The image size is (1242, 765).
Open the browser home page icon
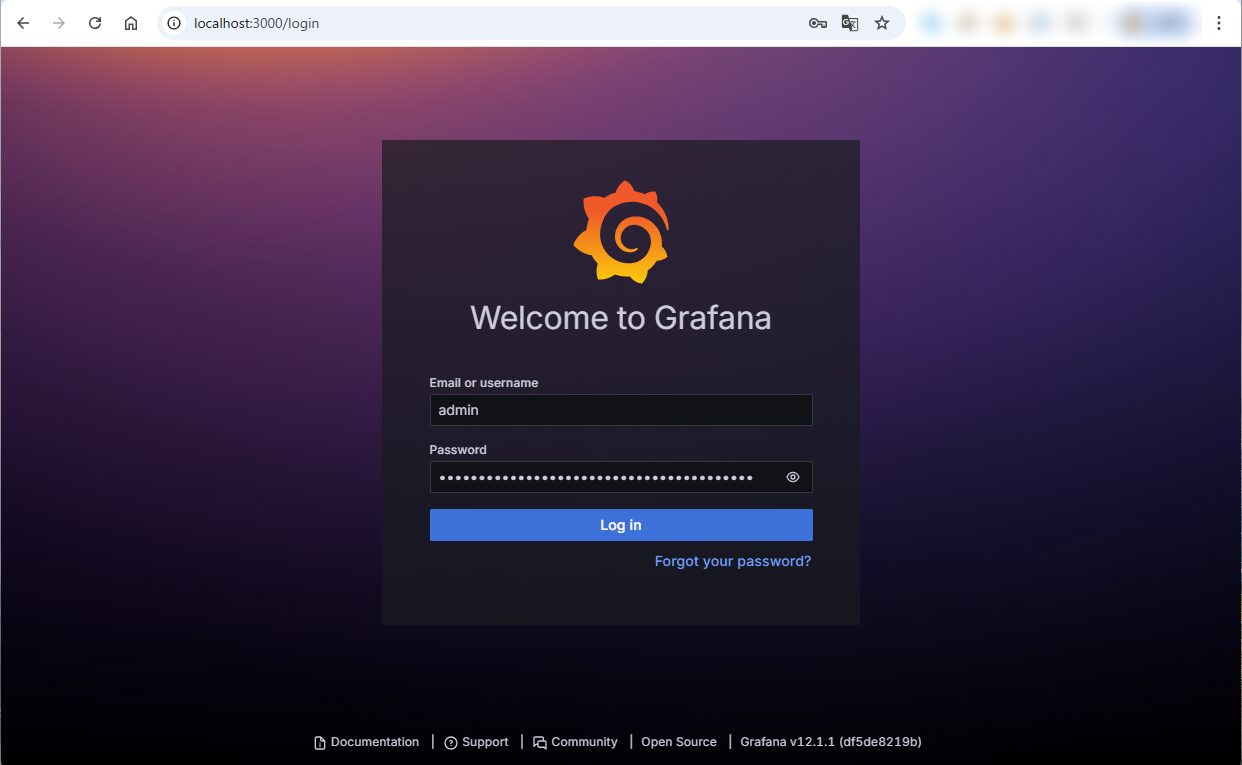coord(131,23)
